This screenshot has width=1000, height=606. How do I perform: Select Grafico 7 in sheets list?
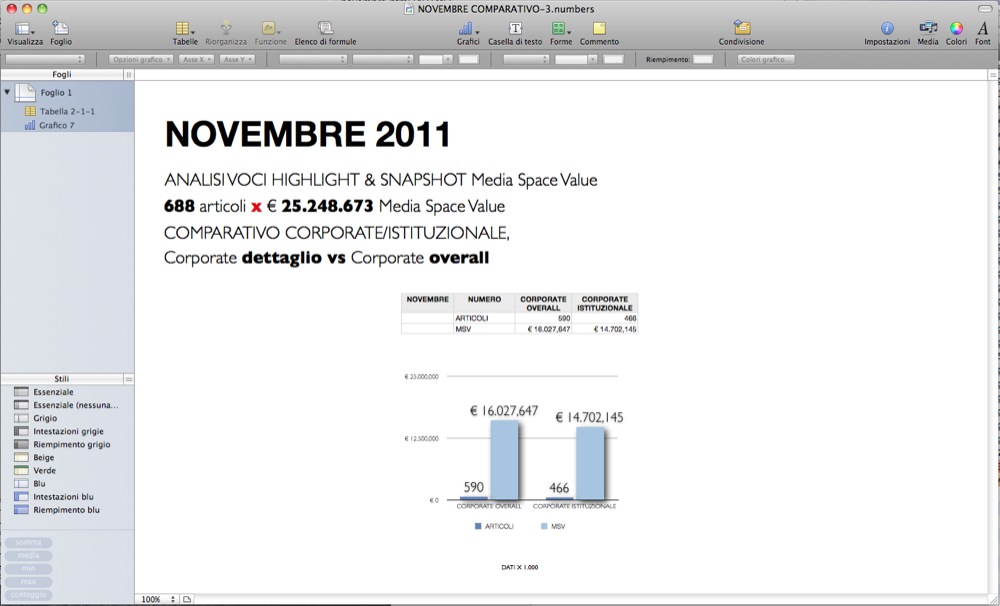[56, 125]
